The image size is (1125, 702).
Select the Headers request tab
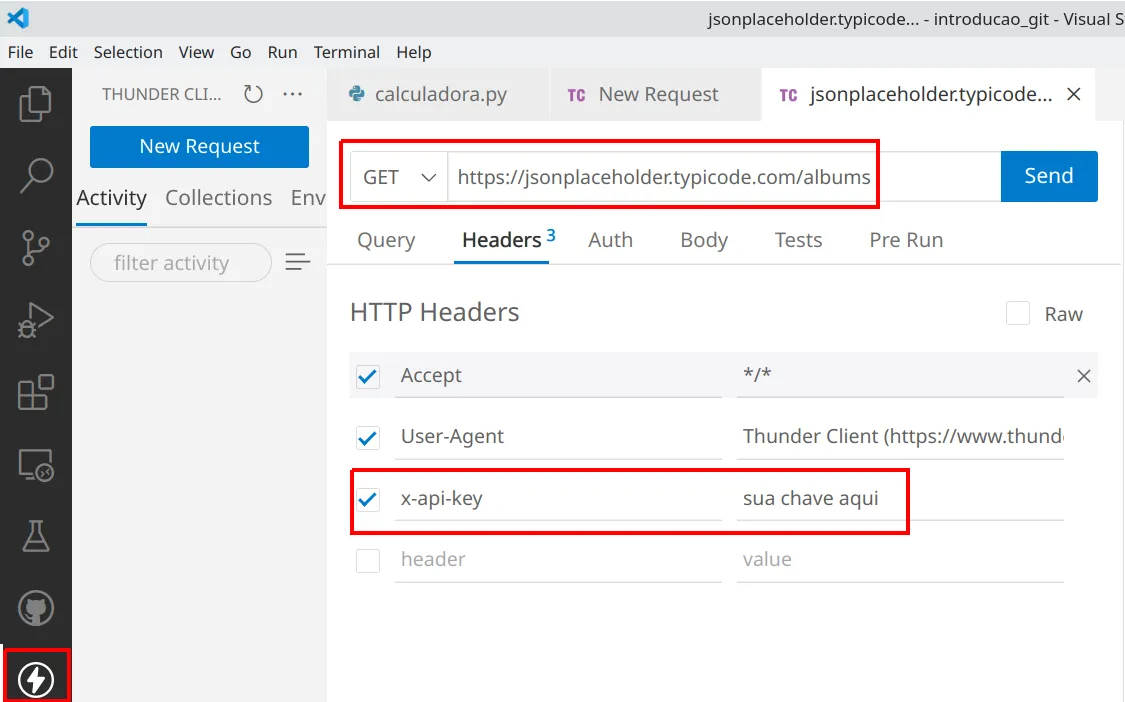pos(502,240)
